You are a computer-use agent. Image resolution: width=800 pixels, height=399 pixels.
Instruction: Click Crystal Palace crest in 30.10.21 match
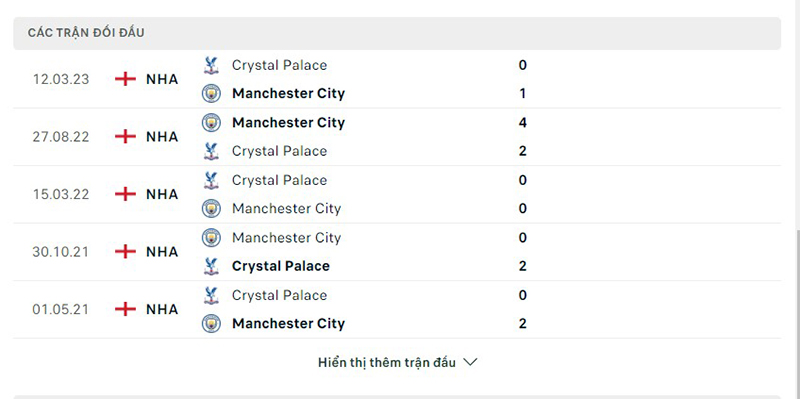[211, 266]
